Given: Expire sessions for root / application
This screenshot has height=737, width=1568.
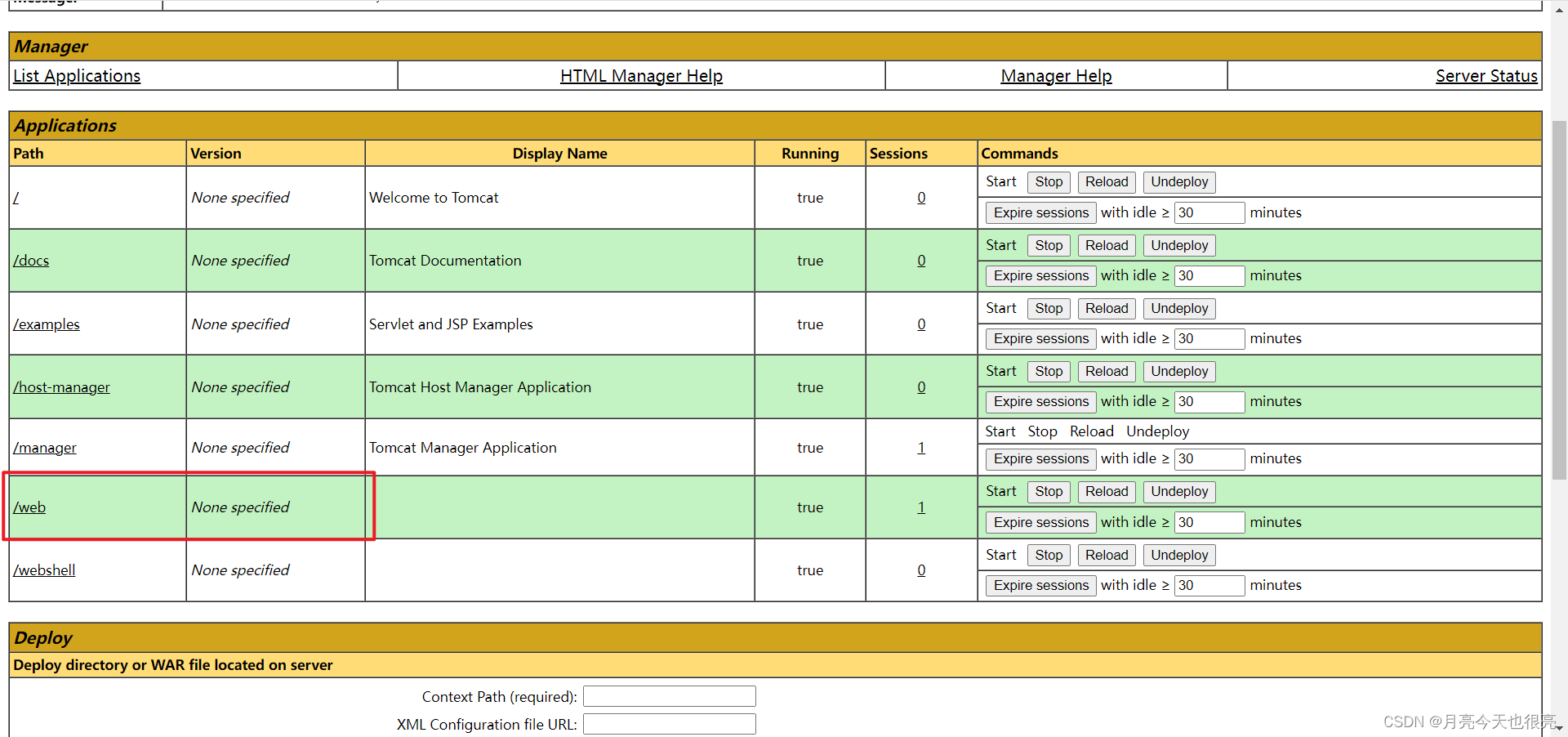Looking at the screenshot, I should point(1041,213).
